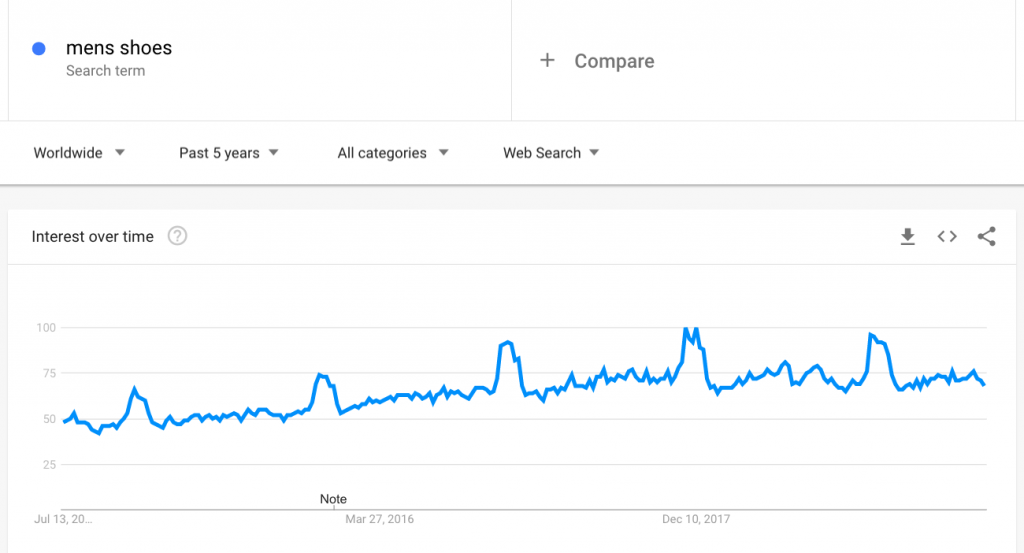Click the Search term subtitle label
Image resolution: width=1024 pixels, height=553 pixels.
click(x=105, y=71)
